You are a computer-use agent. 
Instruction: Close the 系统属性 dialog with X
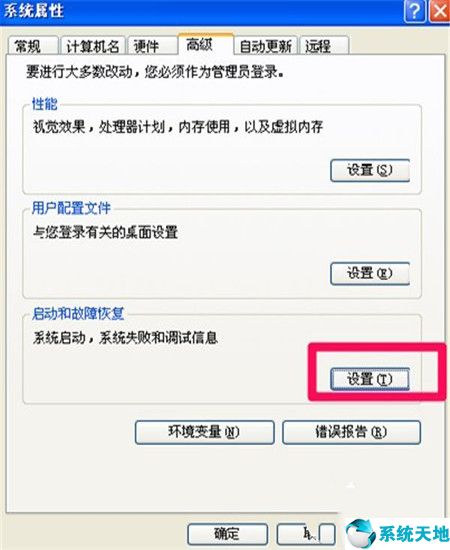[x=439, y=12]
